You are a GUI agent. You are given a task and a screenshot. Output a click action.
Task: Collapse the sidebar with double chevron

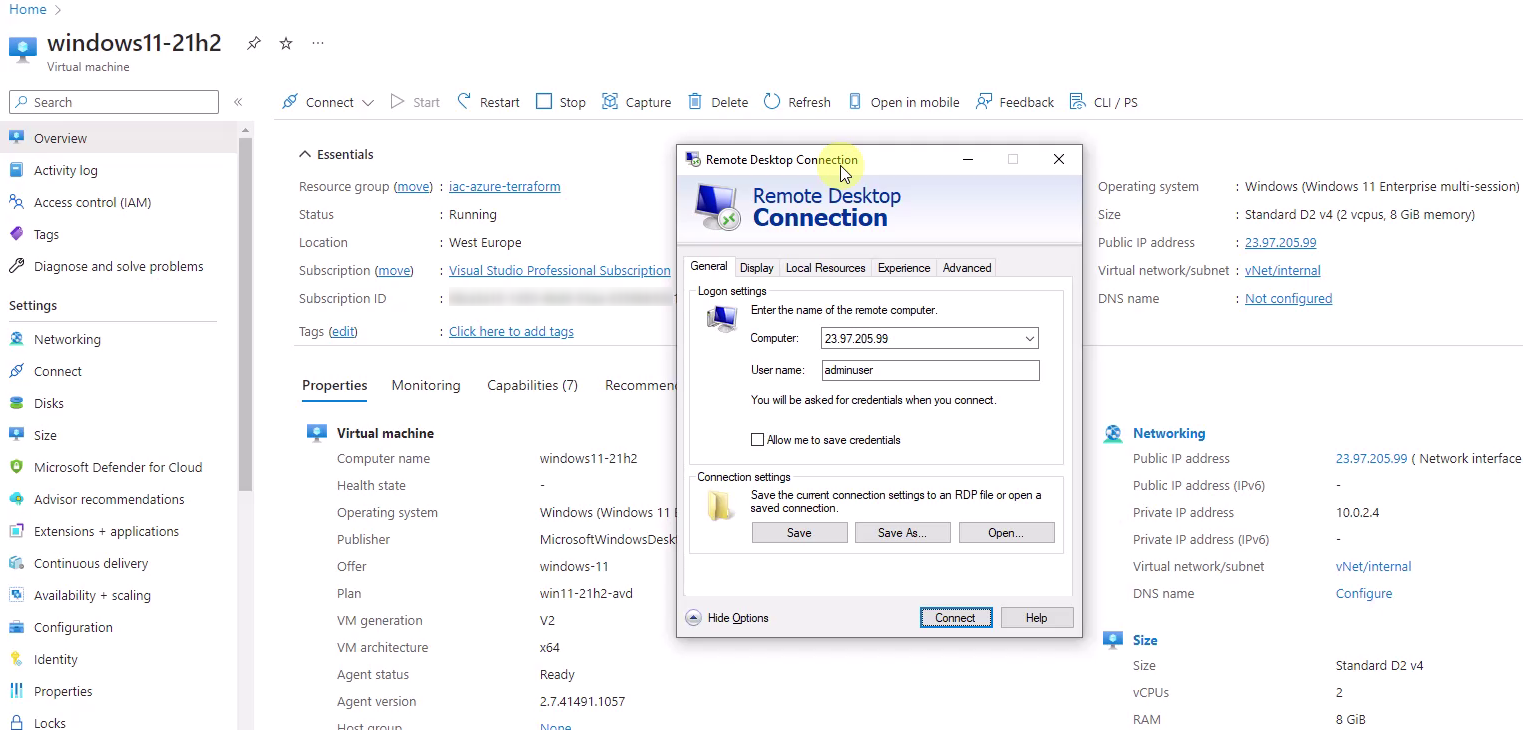click(x=238, y=102)
